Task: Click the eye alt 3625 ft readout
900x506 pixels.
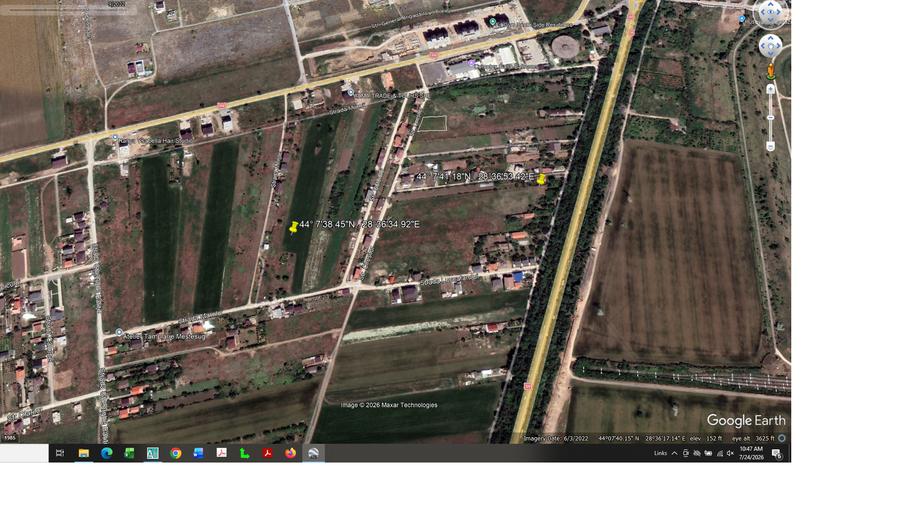Action: click(754, 438)
